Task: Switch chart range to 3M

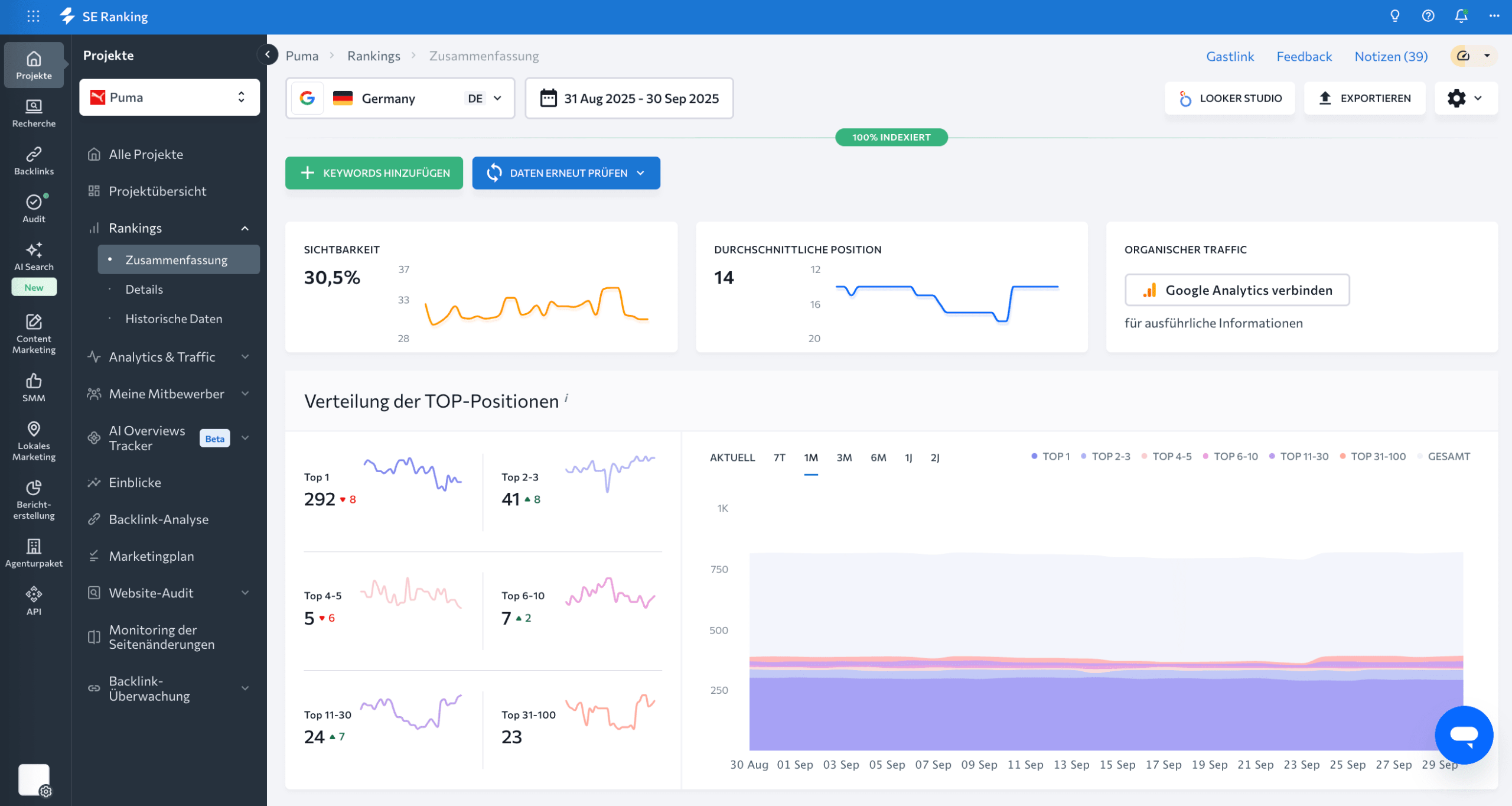Action: [x=844, y=457]
